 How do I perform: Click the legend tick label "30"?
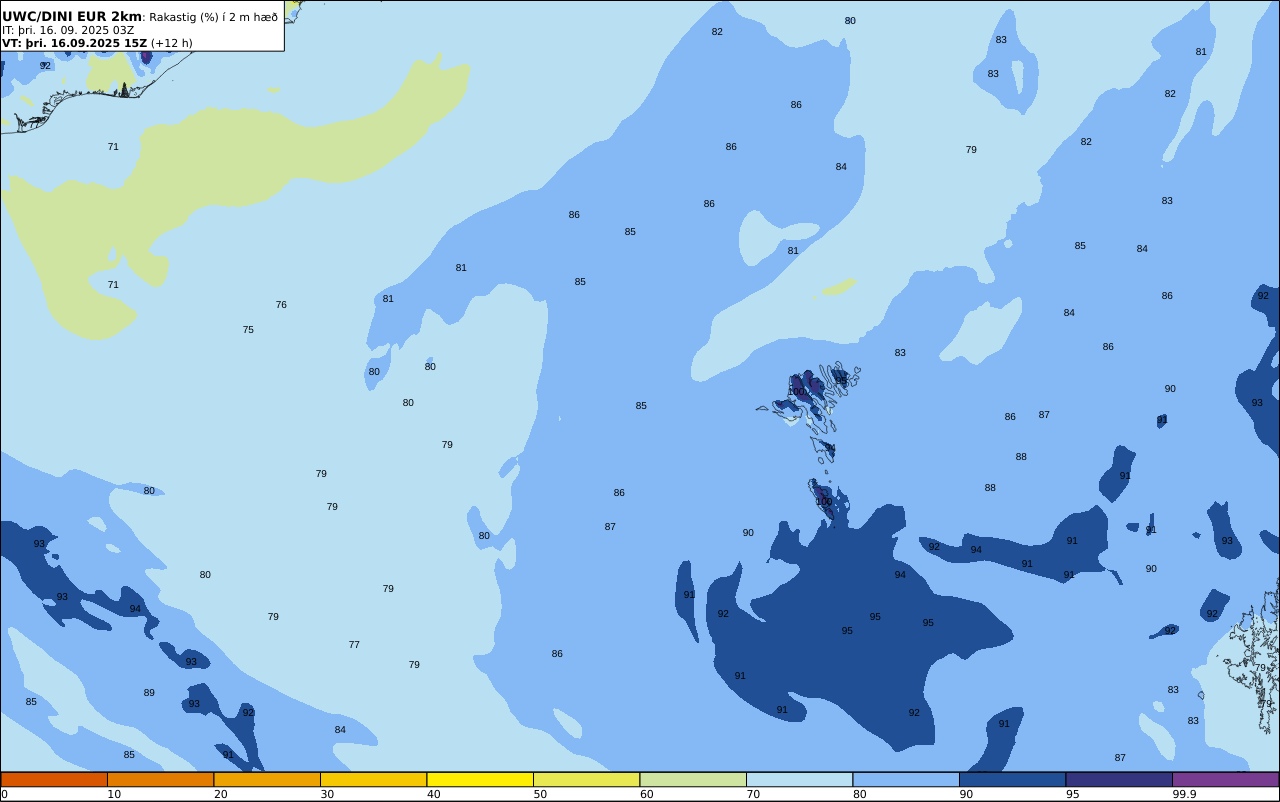[x=327, y=794]
